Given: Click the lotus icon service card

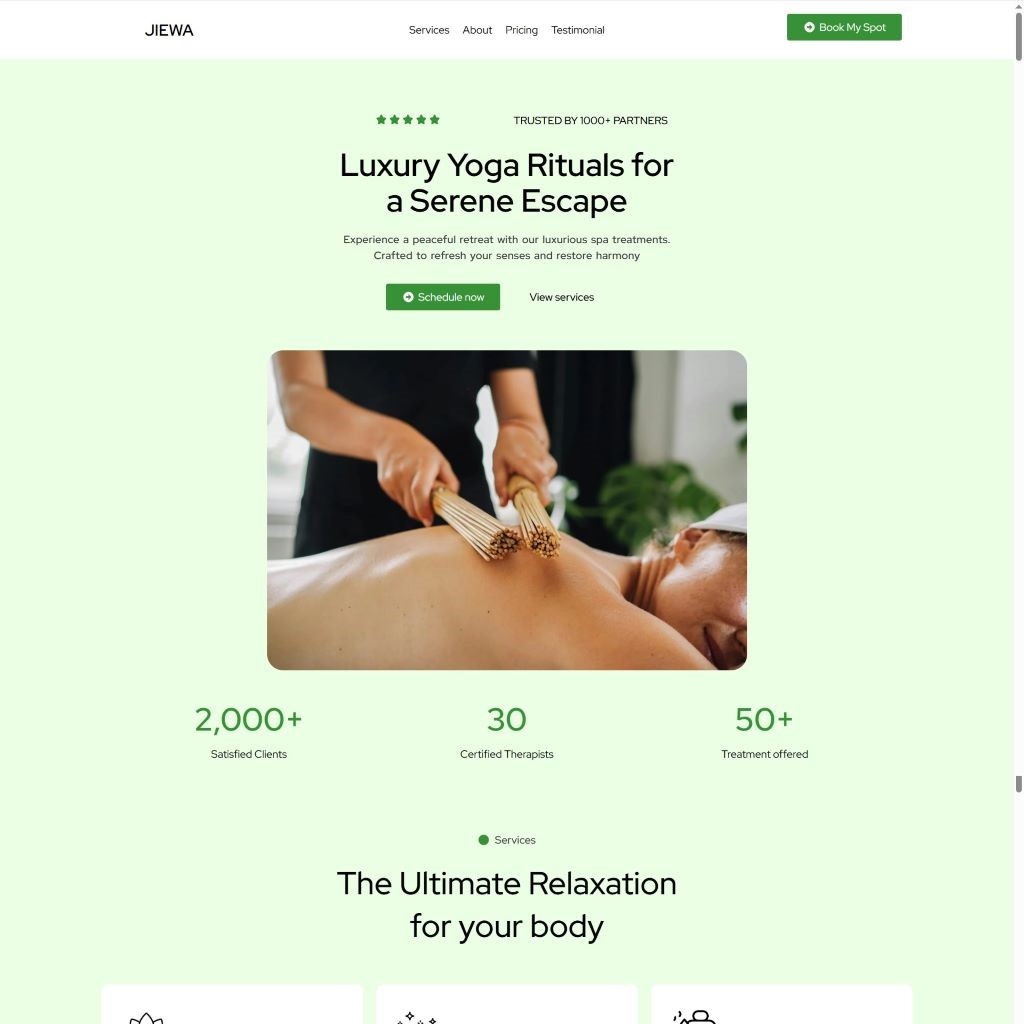Looking at the screenshot, I should tap(232, 1004).
